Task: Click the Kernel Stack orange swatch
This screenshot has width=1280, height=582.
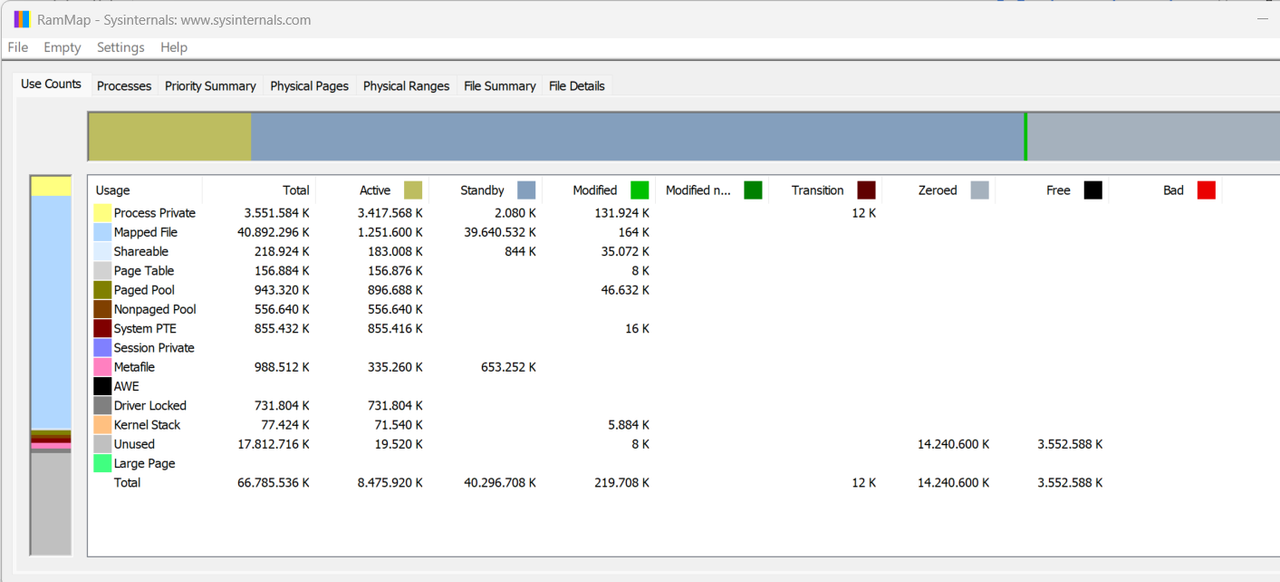Action: 102,425
